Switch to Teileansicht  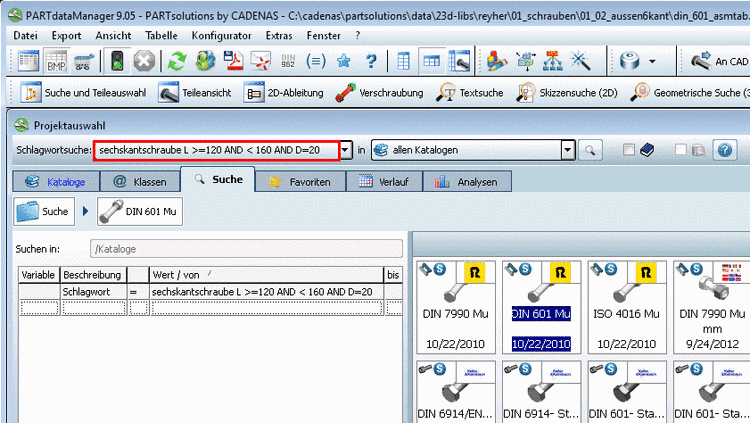195,93
